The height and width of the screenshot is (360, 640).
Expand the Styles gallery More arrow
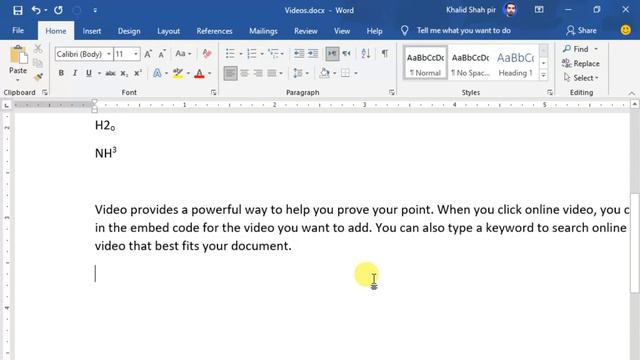(x=543, y=75)
